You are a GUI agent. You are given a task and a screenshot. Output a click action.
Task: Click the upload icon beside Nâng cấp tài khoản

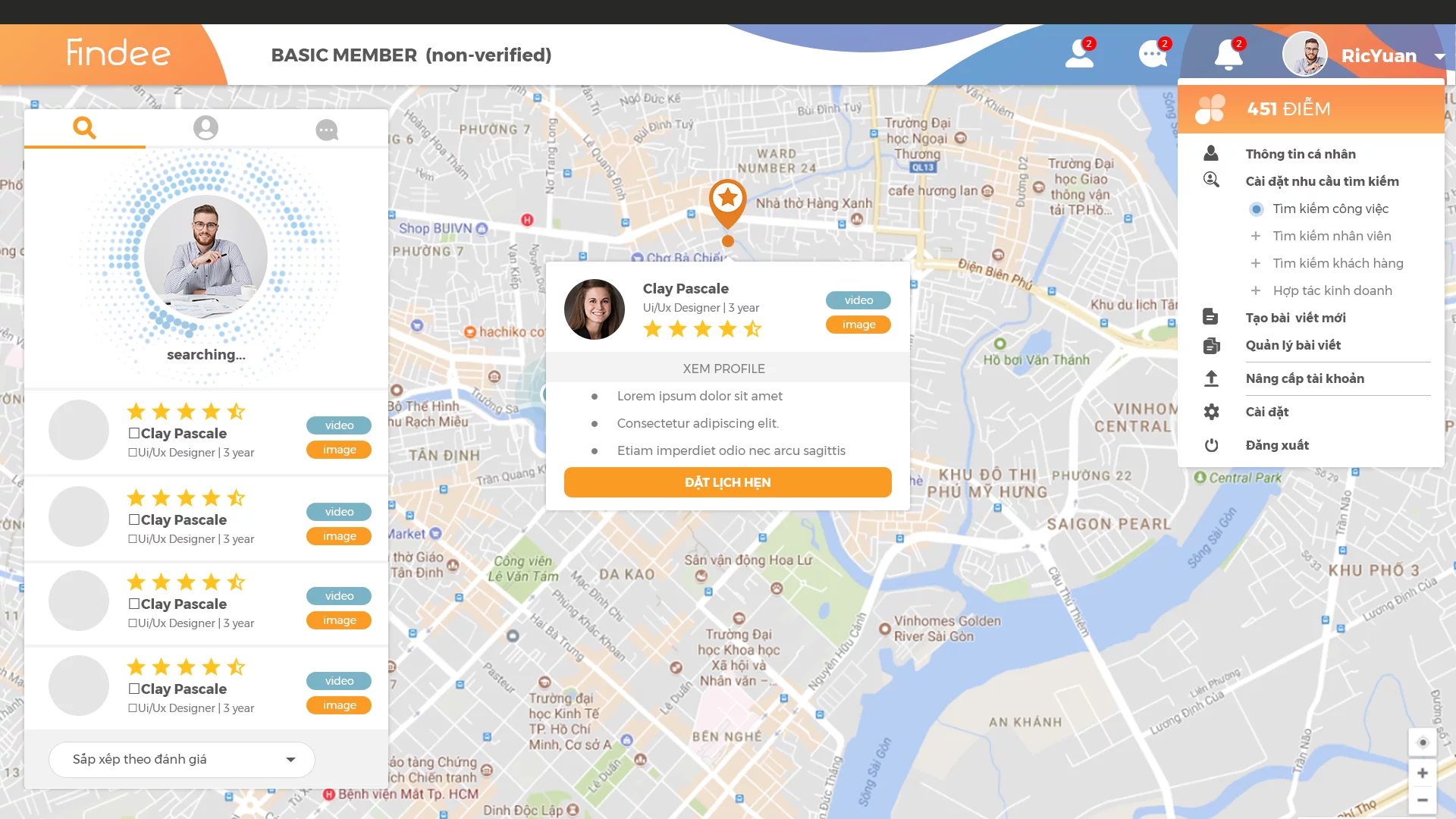(1211, 378)
